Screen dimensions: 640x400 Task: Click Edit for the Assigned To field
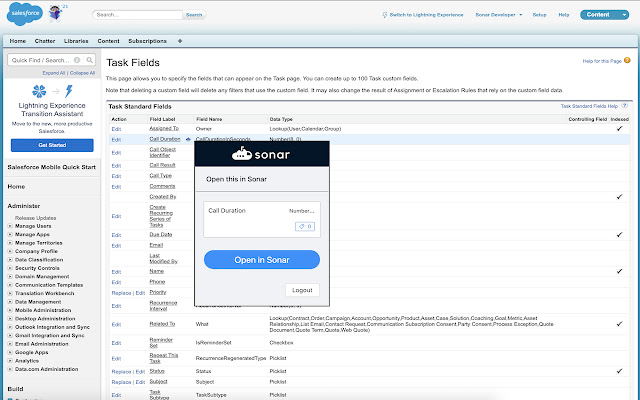116,129
